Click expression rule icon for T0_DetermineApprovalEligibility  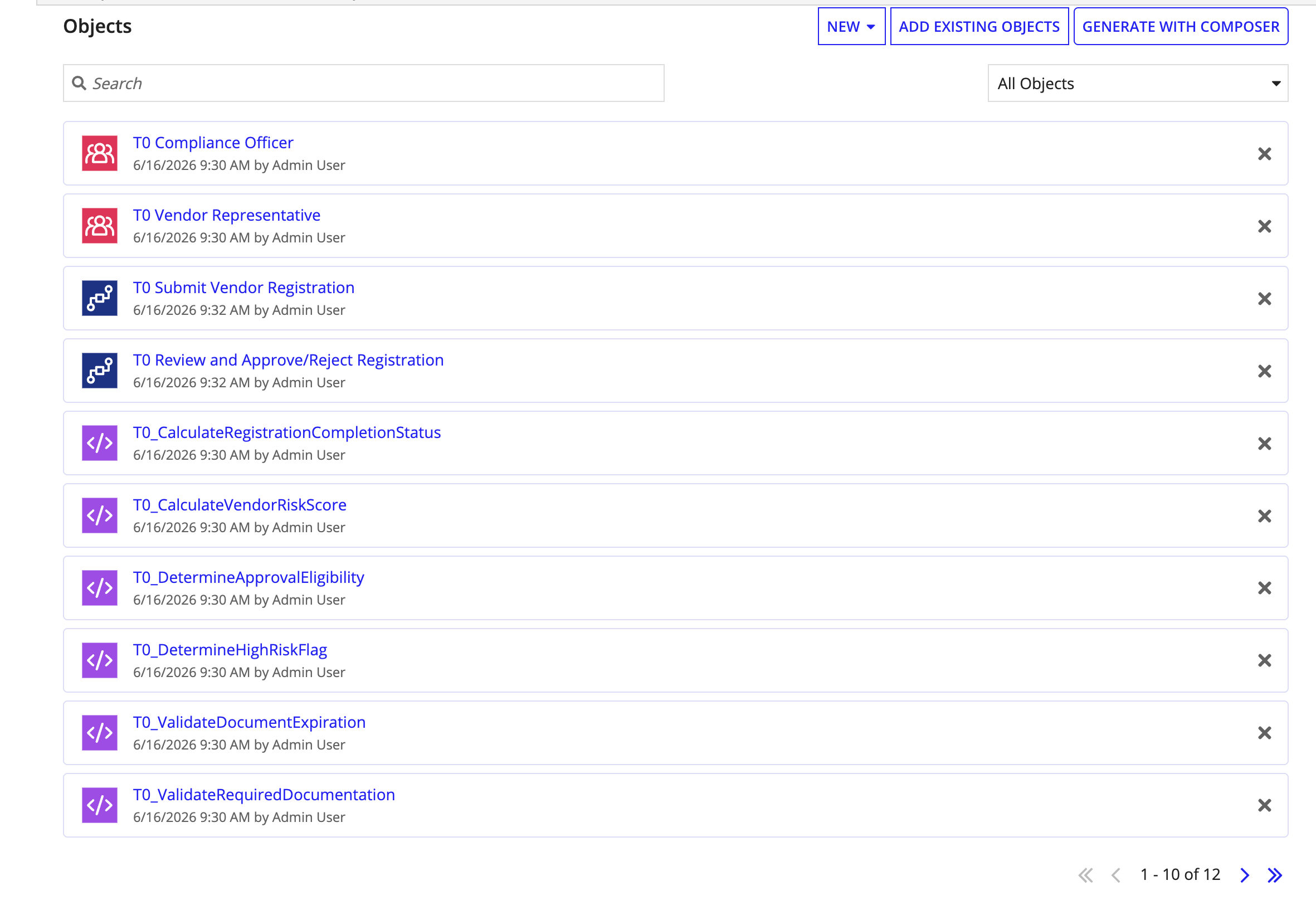(x=99, y=588)
